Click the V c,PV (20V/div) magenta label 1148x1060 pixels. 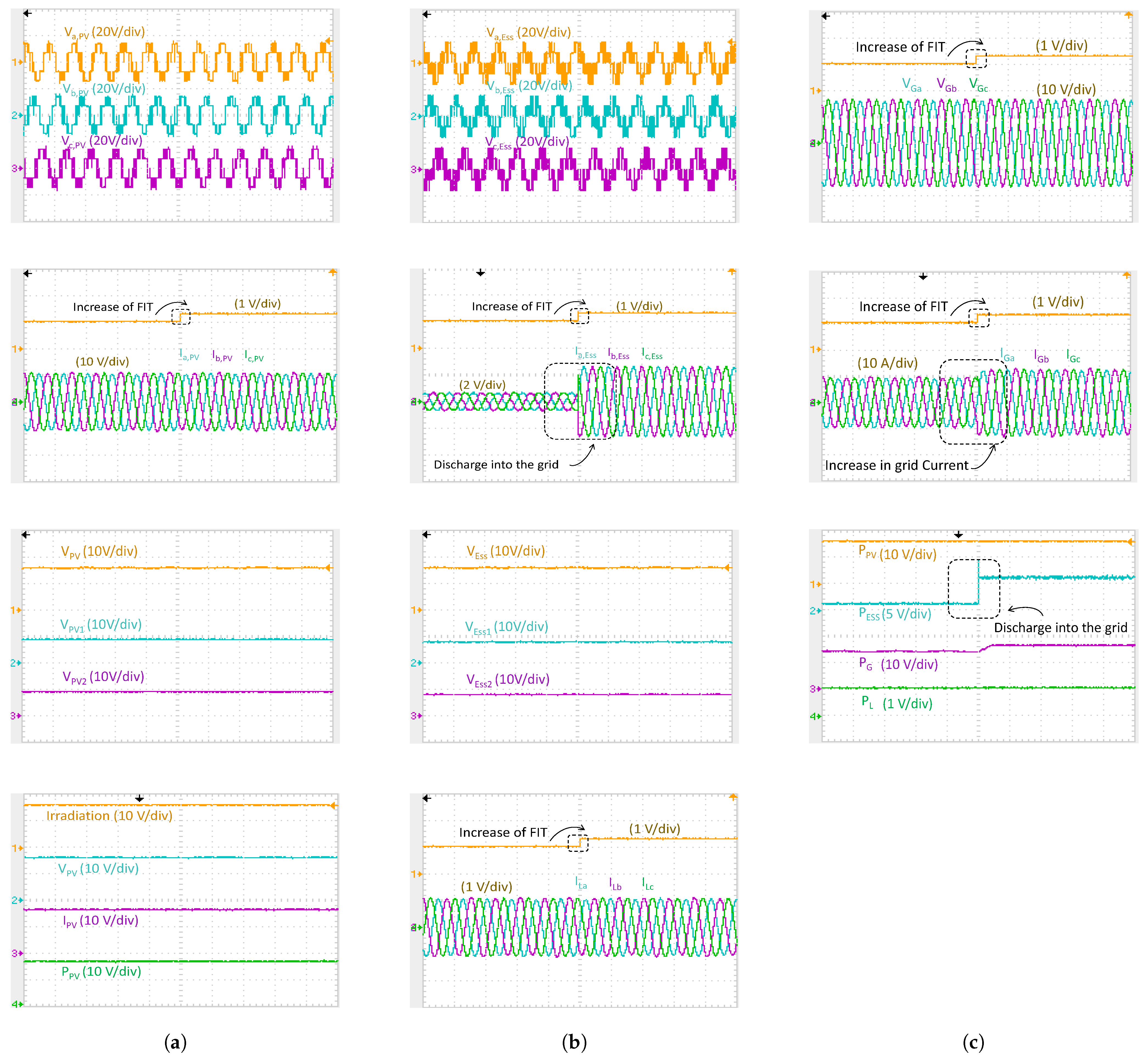[x=102, y=141]
